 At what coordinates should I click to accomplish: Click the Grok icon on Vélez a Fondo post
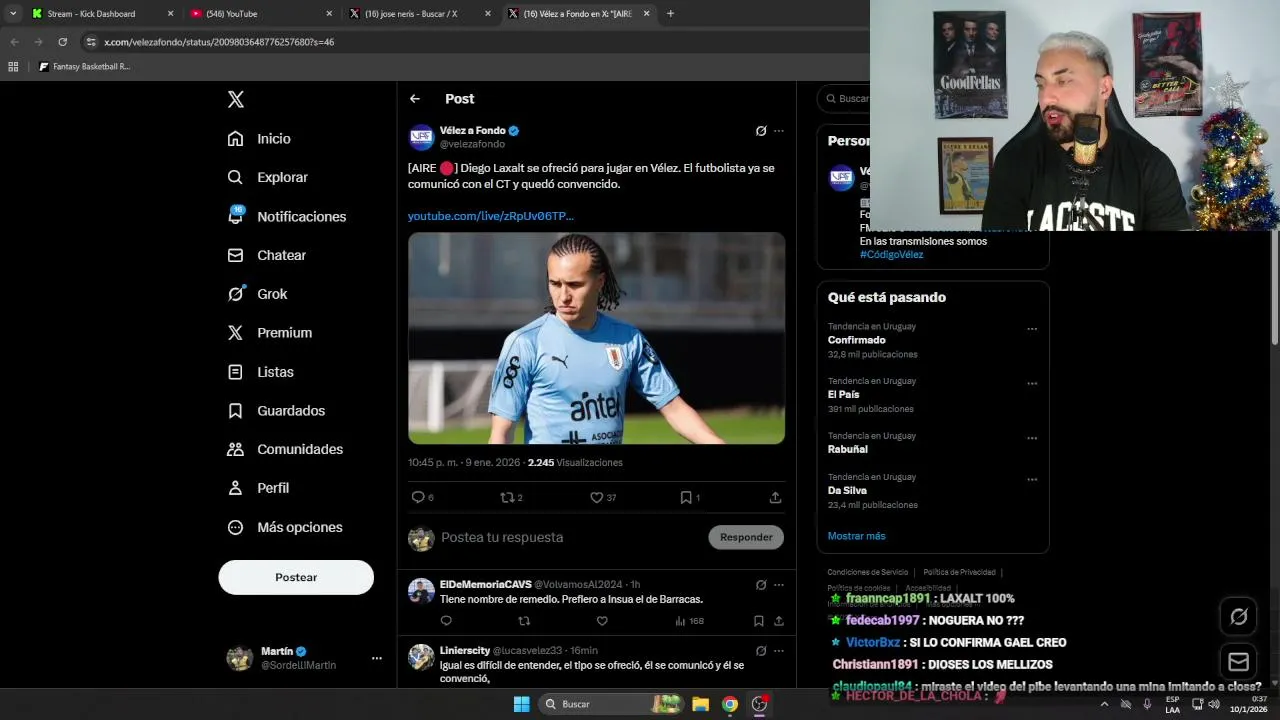[761, 131]
